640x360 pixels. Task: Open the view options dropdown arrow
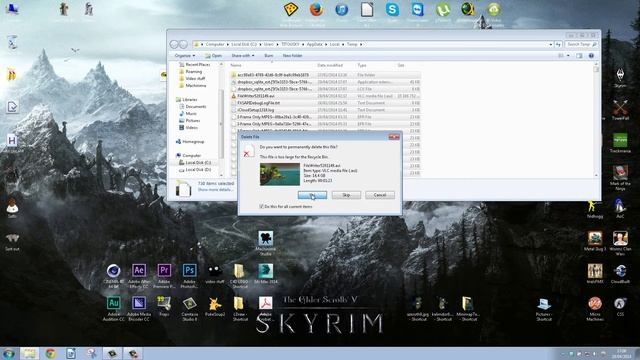[568, 56]
